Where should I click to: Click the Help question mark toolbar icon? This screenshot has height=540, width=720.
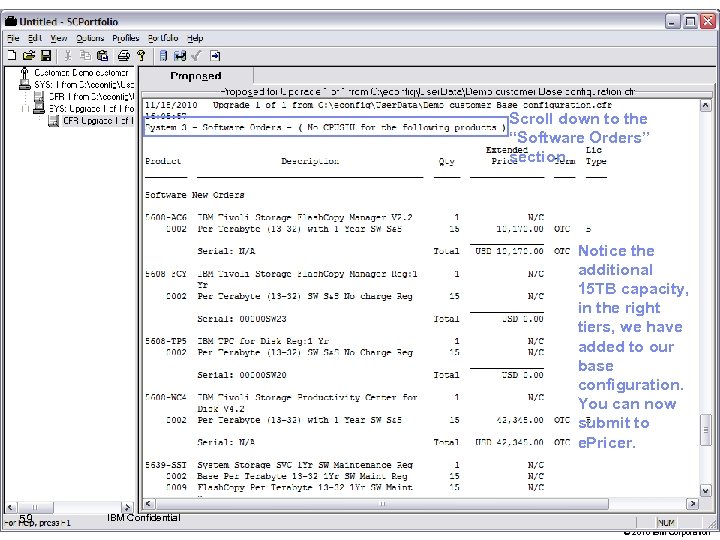141,56
